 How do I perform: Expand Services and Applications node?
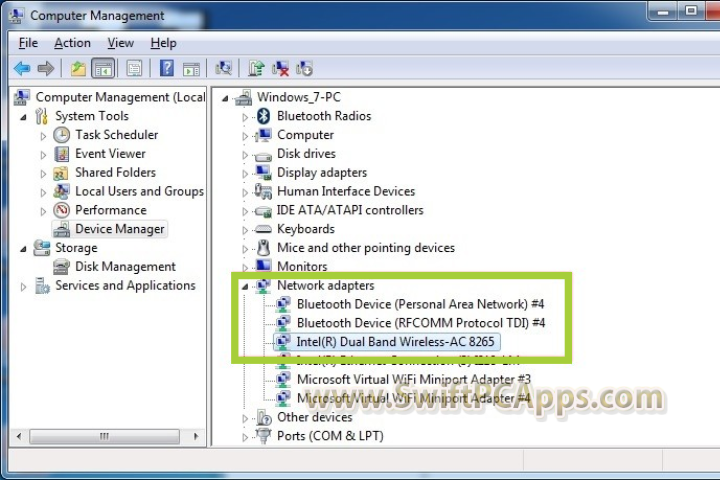23,287
